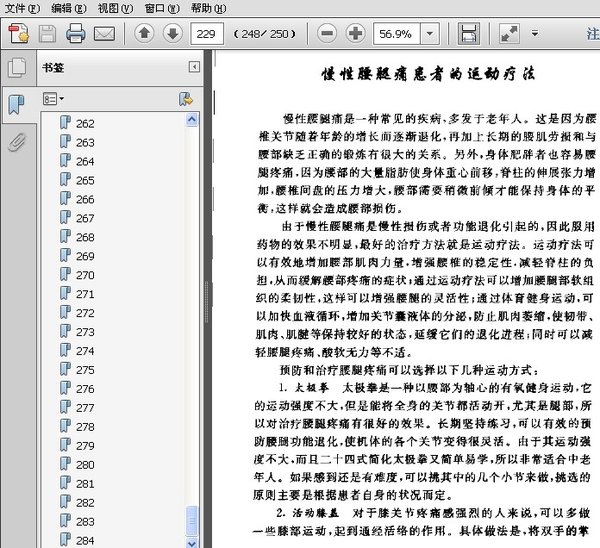Screen dimensions: 600x548
Task: Select the bookmarks panel icon in sidebar
Action: point(16,104)
